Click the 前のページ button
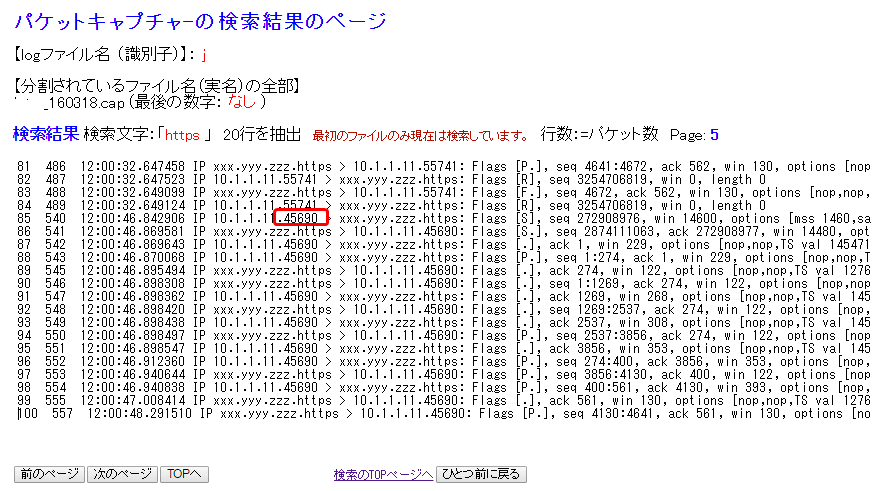Screen dimensions: 877x491 click(x=47, y=473)
